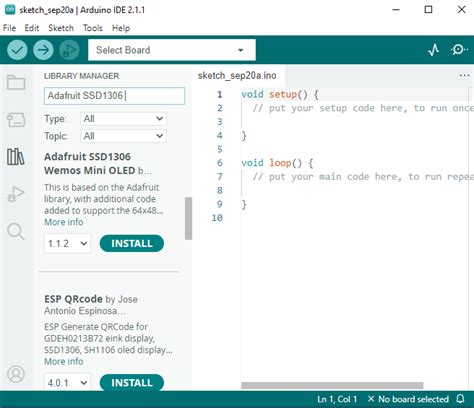This screenshot has width=474, height=408.
Task: Install Adafruit SSD1306 Wemos Mini OLED library
Action: pyautogui.click(x=132, y=243)
